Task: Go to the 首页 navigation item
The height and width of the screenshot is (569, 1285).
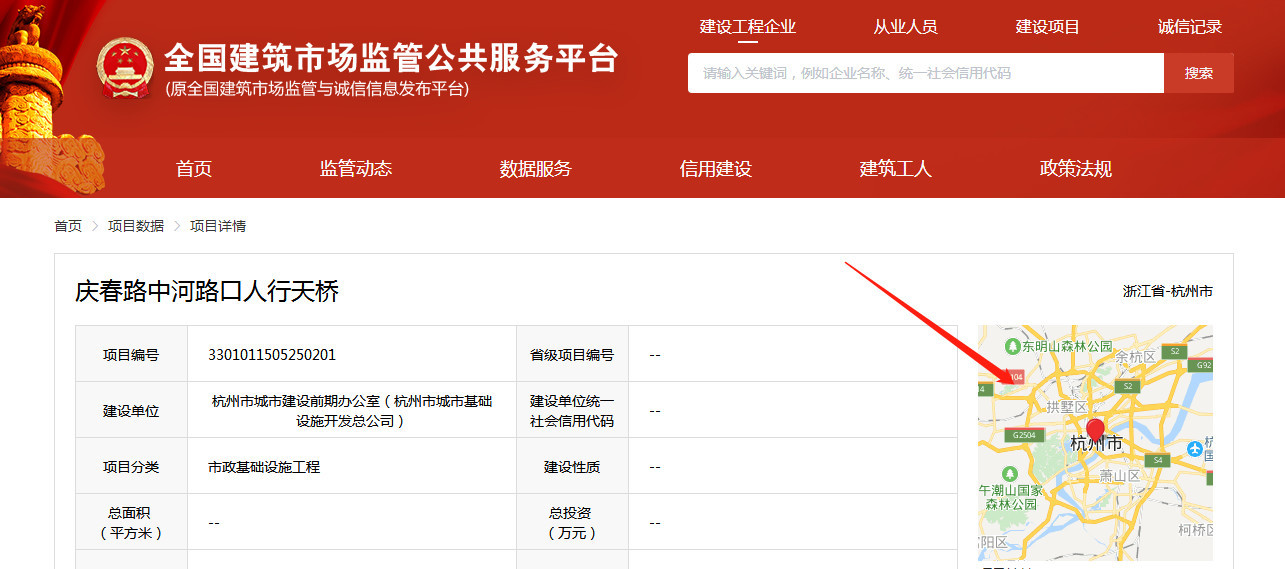Action: 194,169
